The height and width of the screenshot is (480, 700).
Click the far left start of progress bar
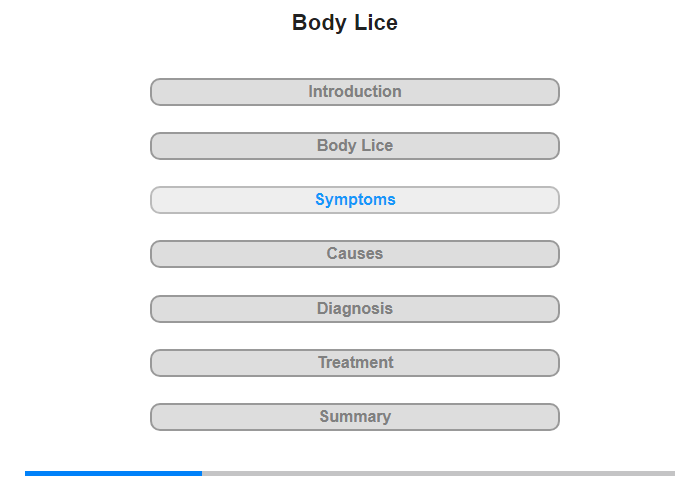point(28,473)
